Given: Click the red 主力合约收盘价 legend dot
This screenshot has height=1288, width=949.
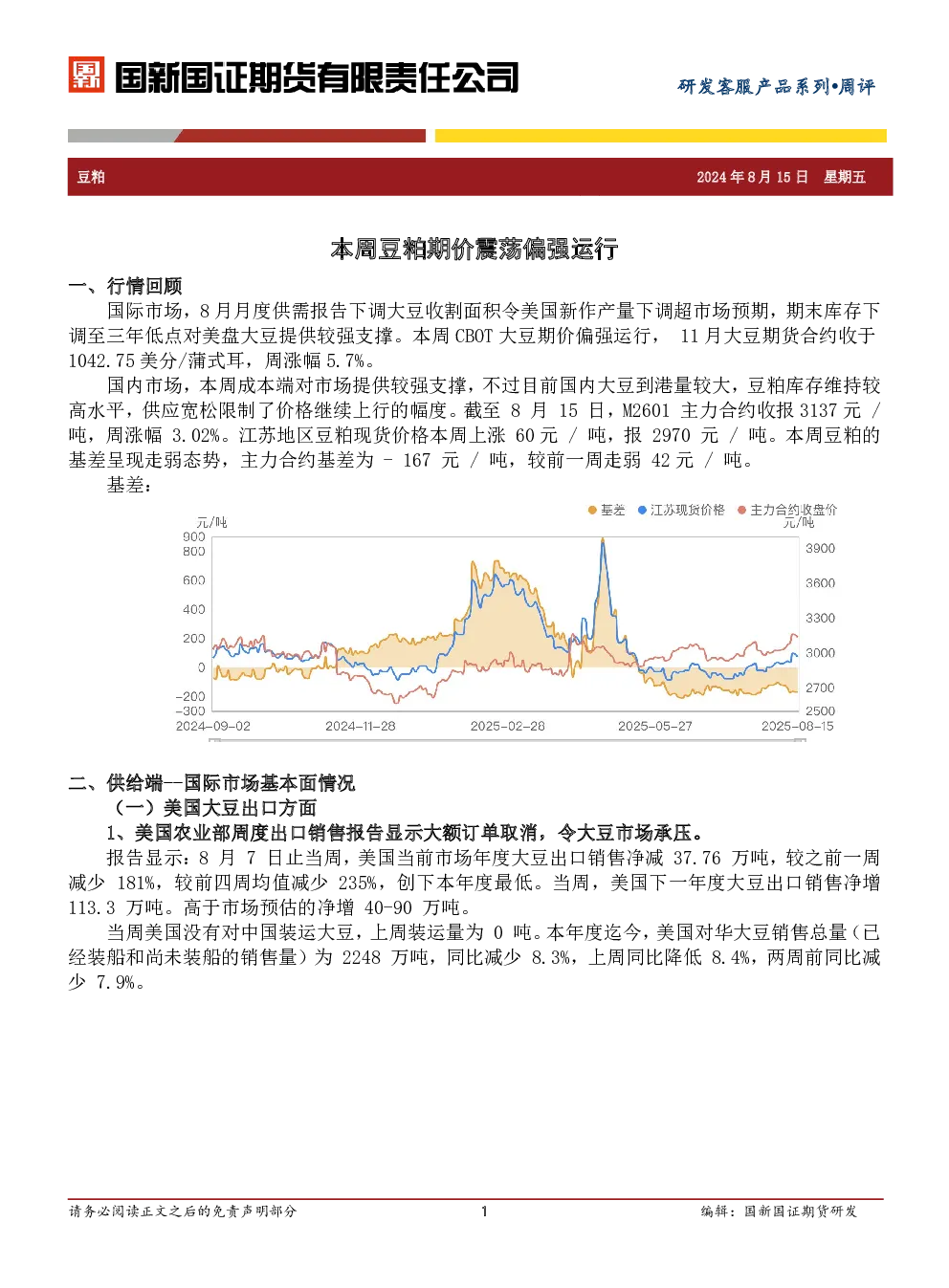Looking at the screenshot, I should tap(741, 511).
